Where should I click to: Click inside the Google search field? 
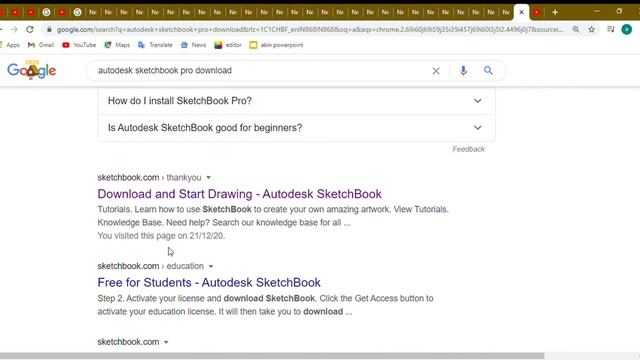coord(261,71)
